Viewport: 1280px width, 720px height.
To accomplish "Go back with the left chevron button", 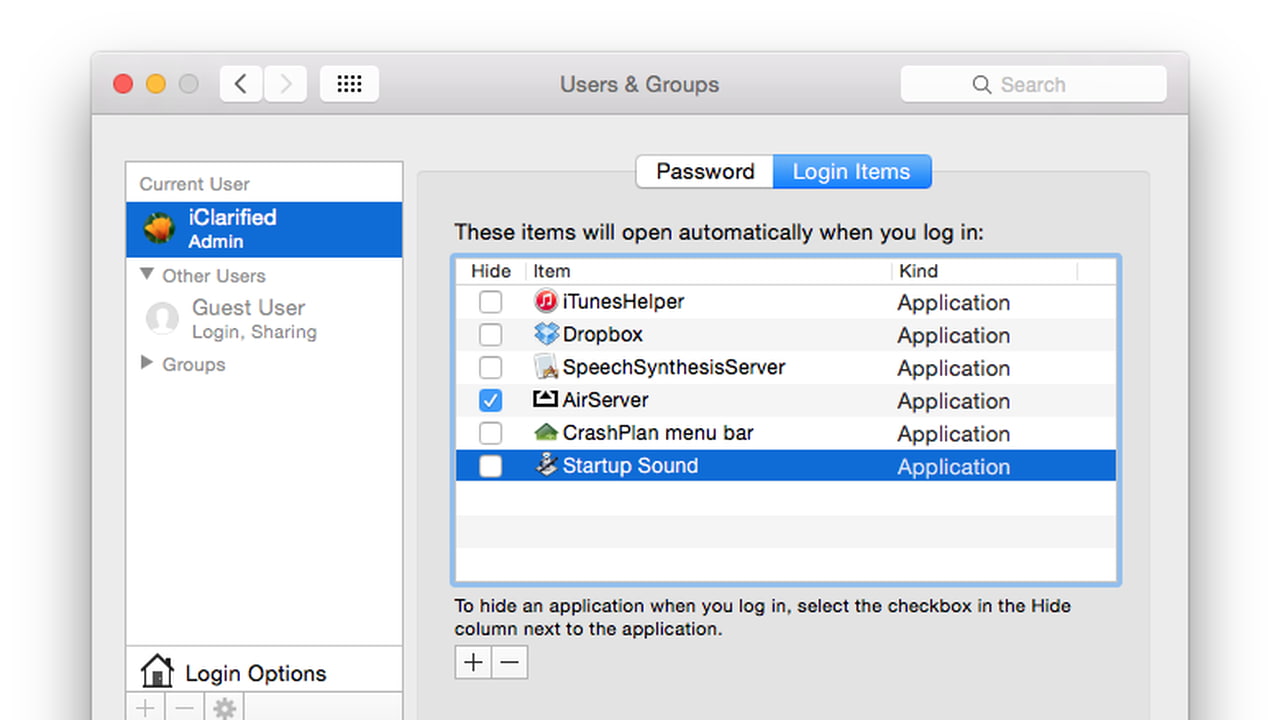I will (241, 84).
